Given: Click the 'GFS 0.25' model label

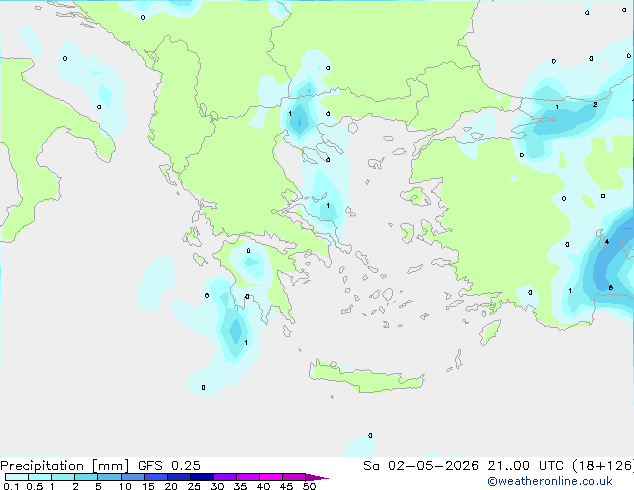Looking at the screenshot, I should point(169,466).
